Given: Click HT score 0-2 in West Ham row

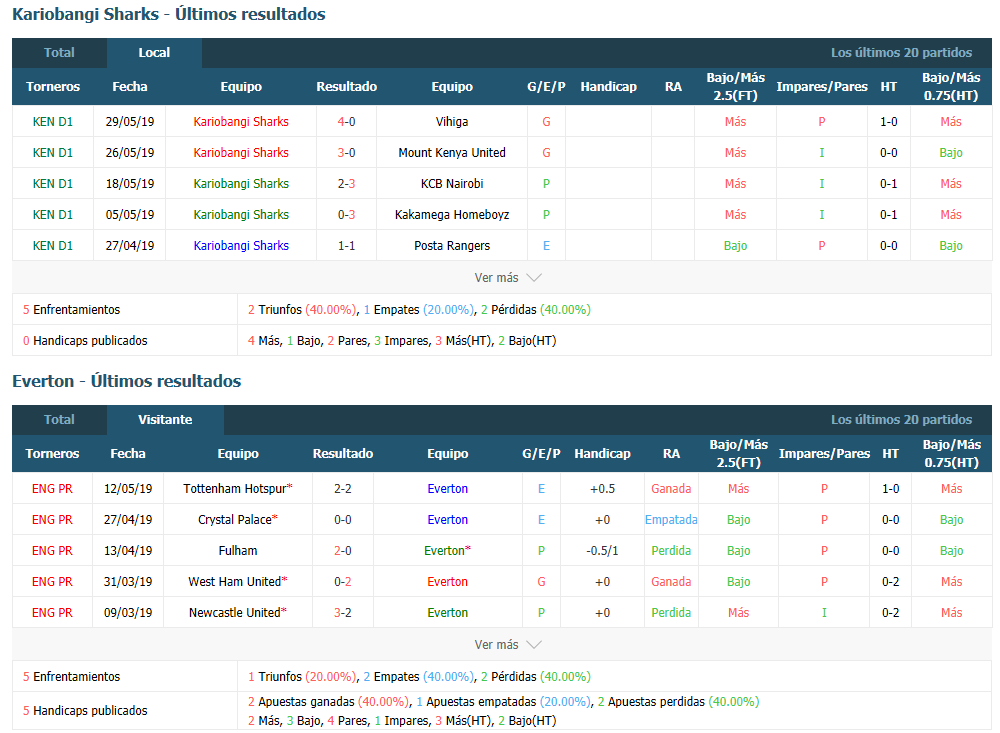Looking at the screenshot, I should (x=890, y=582).
